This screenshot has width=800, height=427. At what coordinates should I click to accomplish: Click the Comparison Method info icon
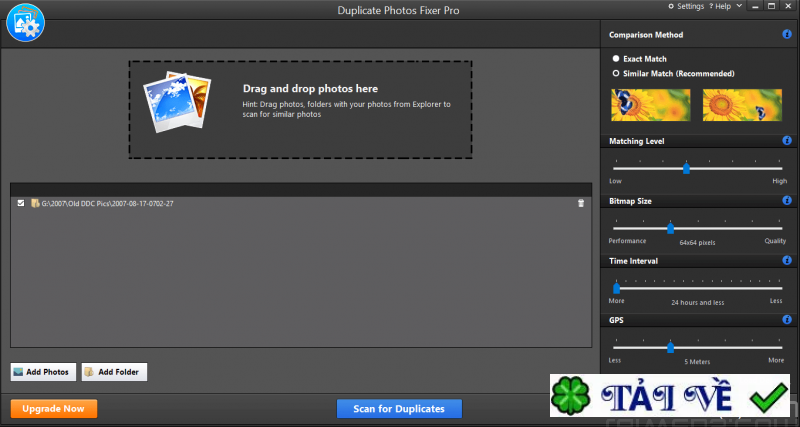(x=787, y=34)
